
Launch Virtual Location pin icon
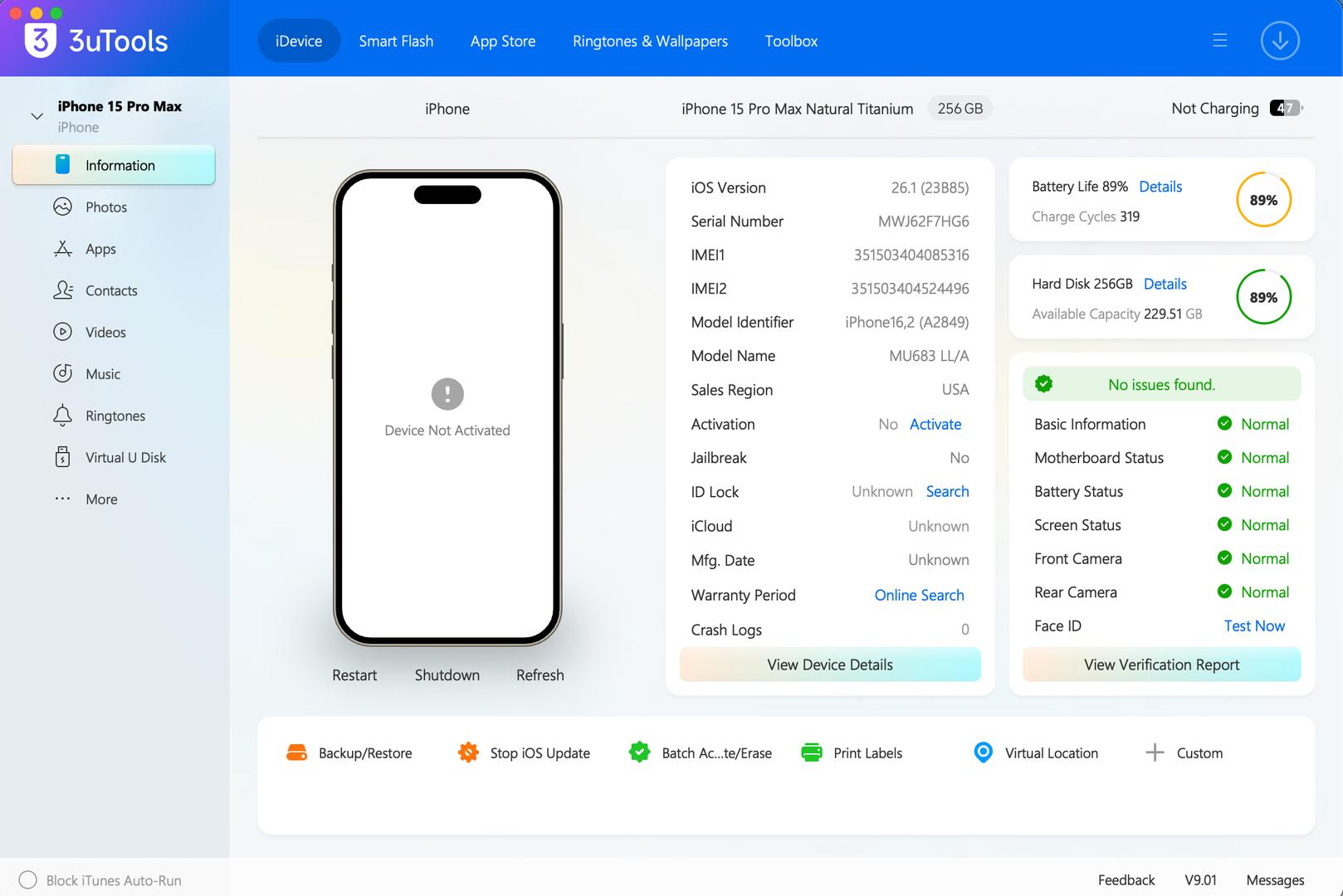tap(983, 752)
